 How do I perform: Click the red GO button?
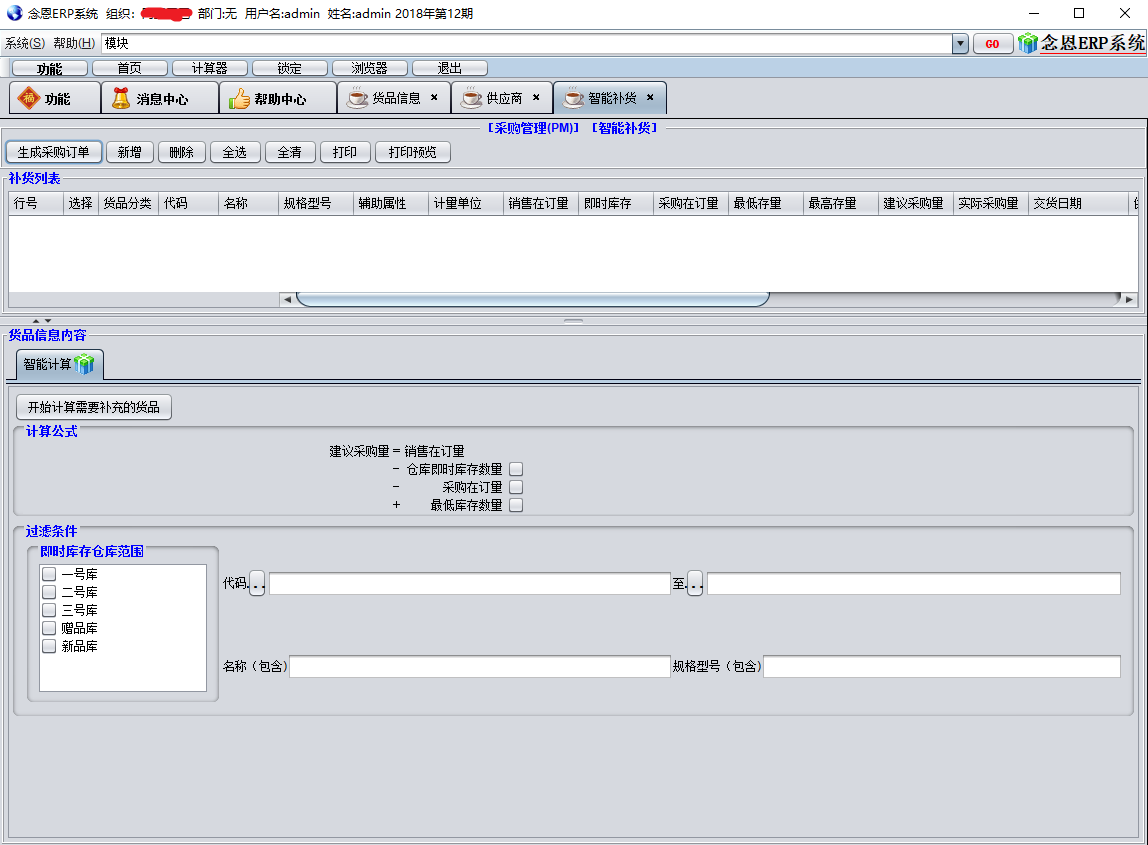992,44
